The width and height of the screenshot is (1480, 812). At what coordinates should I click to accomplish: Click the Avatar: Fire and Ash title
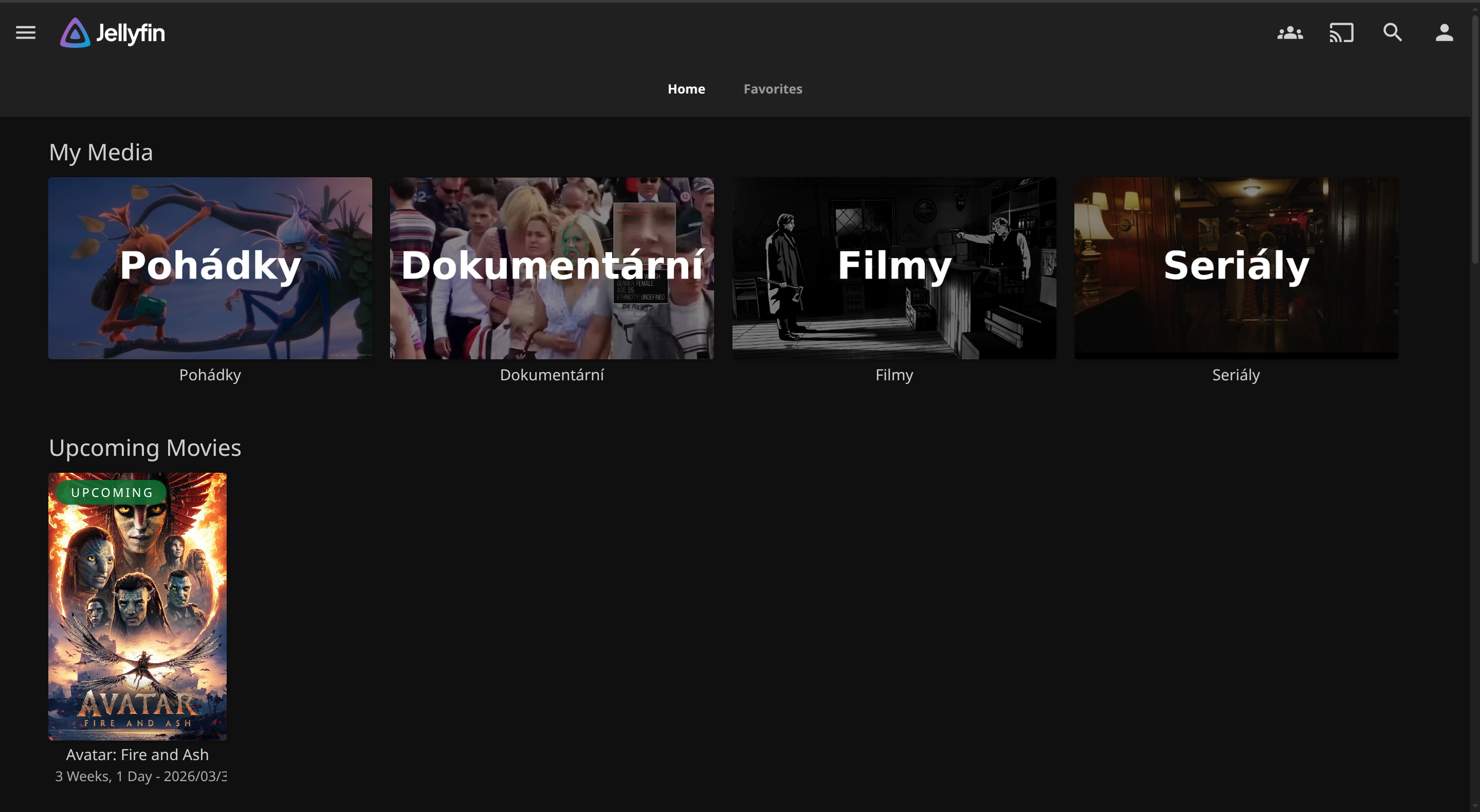pyautogui.click(x=137, y=754)
